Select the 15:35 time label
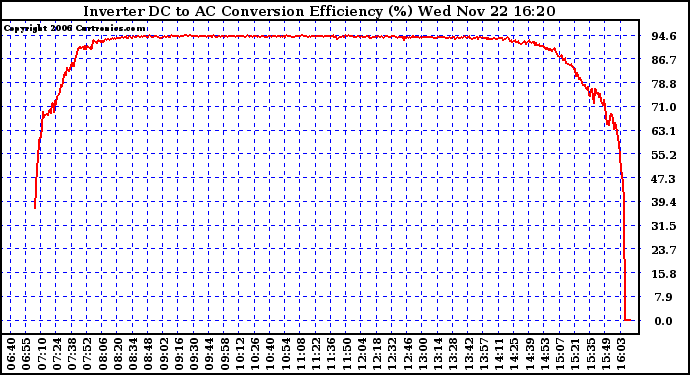690x375 pixels. 590,354
